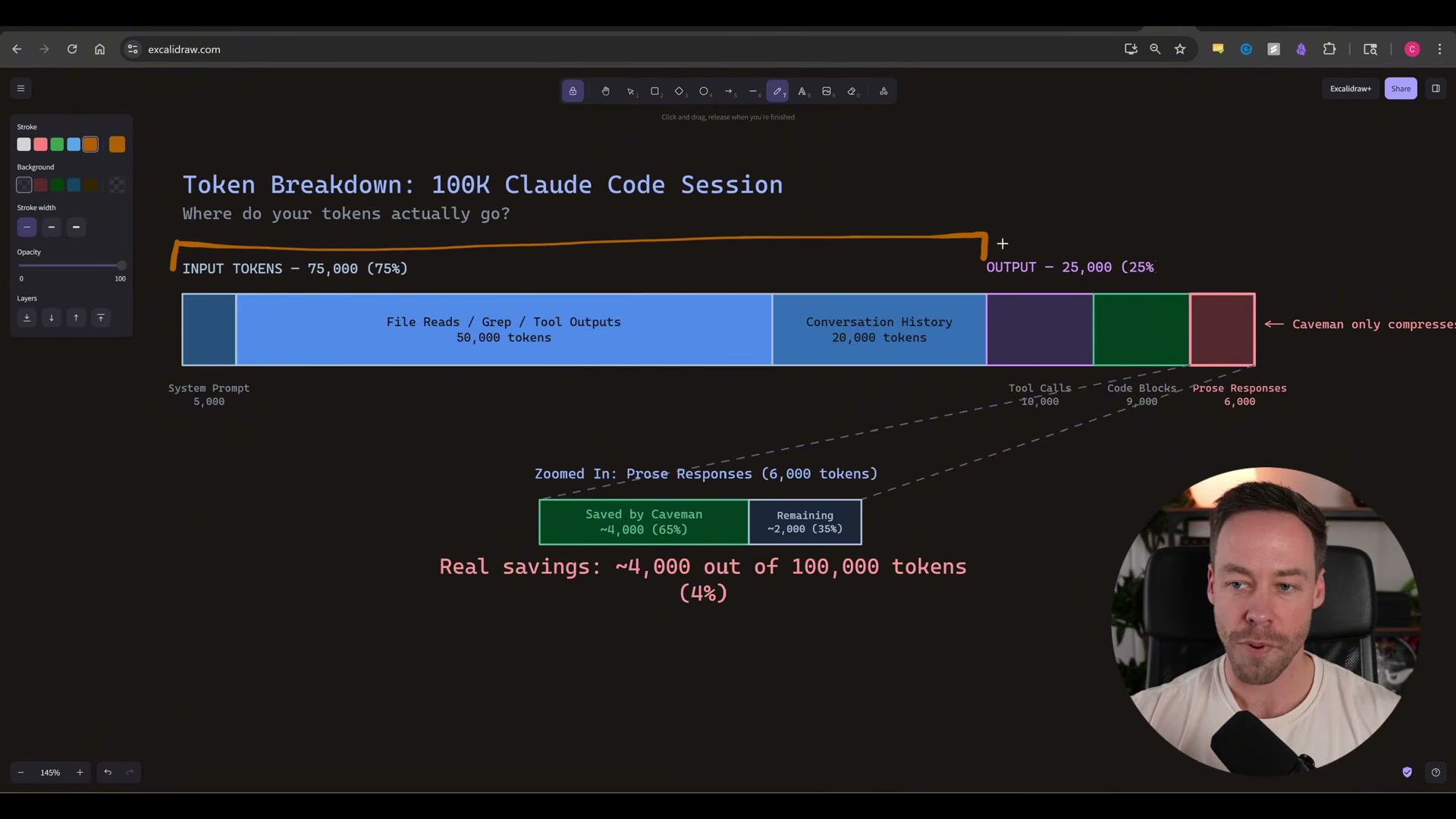Open the custom stroke color picker
Screen dimensions: 1456x819
pos(117,144)
